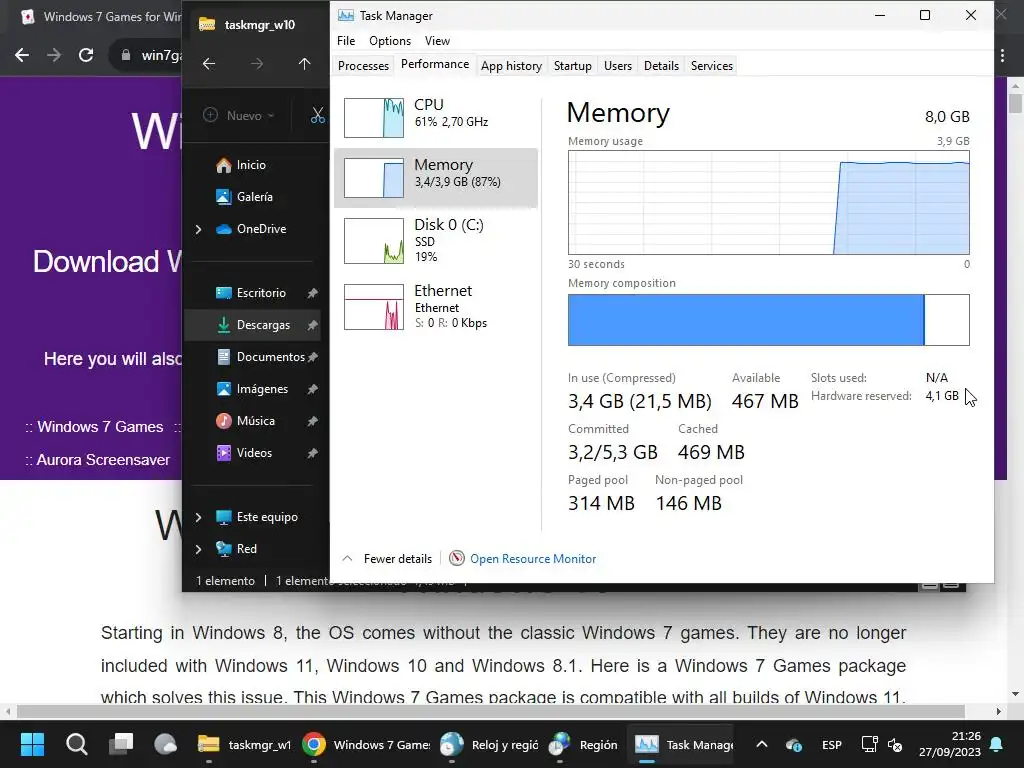Switch to Chrome Windows 7 Games taskbar item
Screen dimensions: 1024x768
tap(366, 744)
